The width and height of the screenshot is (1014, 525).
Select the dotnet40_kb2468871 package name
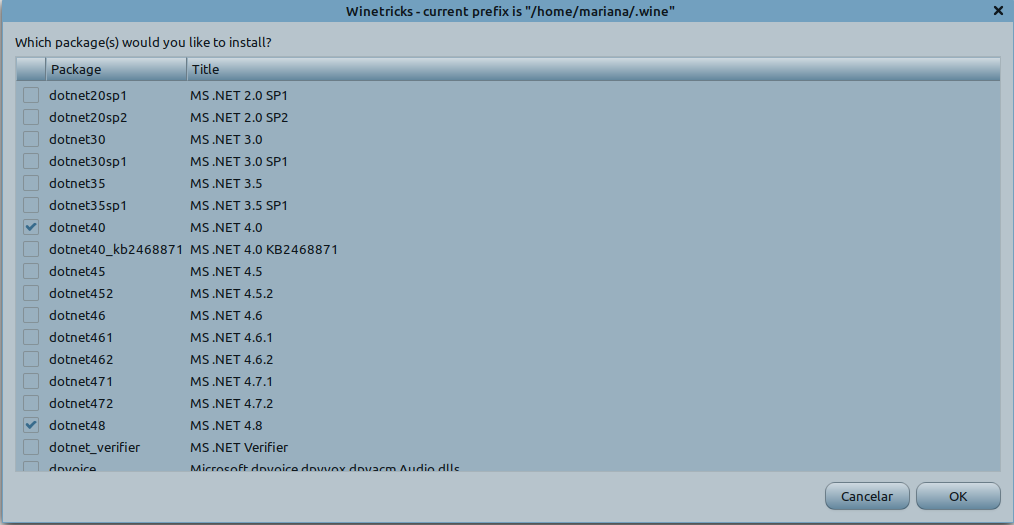(116, 250)
